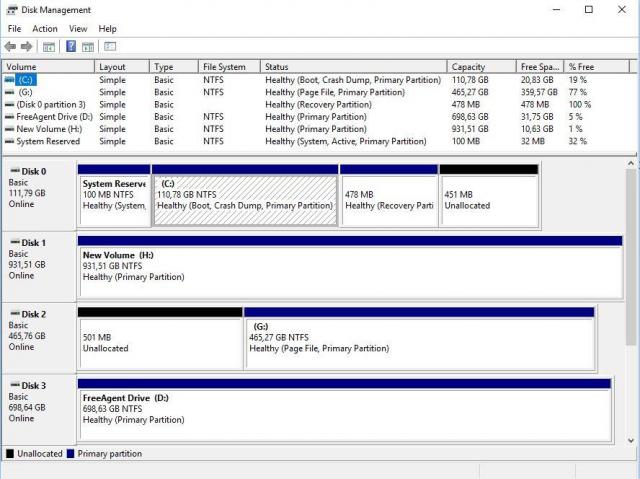Viewport: 640px width, 479px height.
Task: Click the blue Help question mark icon
Action: [72, 46]
